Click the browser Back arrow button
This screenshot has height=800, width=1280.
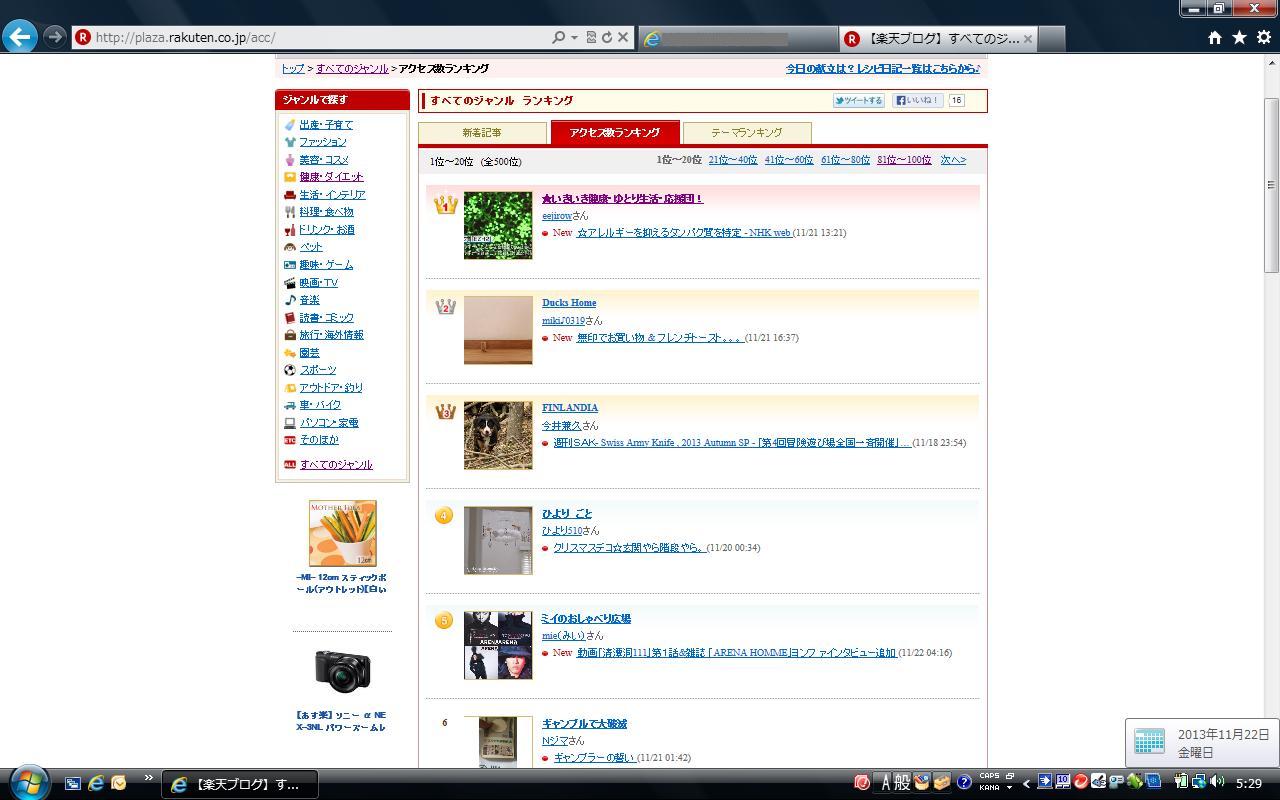pyautogui.click(x=20, y=37)
